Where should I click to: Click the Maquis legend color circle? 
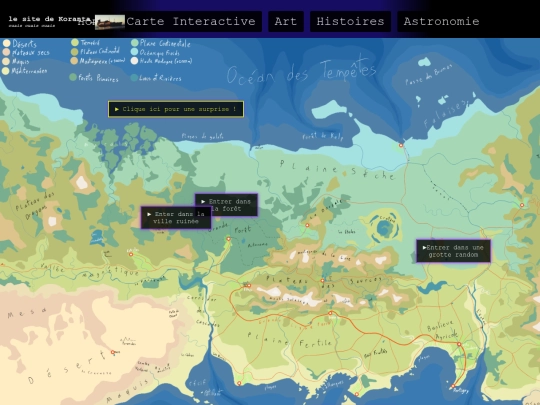tap(6, 61)
